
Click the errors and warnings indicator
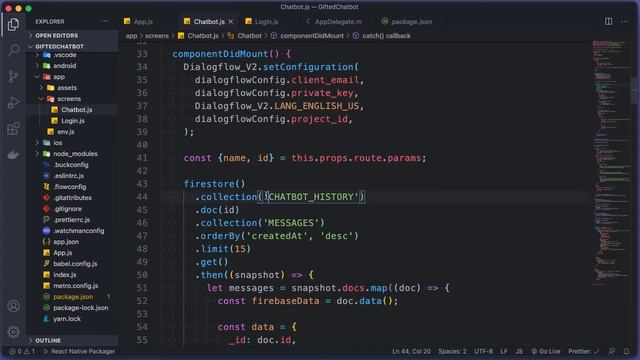tap(22, 351)
